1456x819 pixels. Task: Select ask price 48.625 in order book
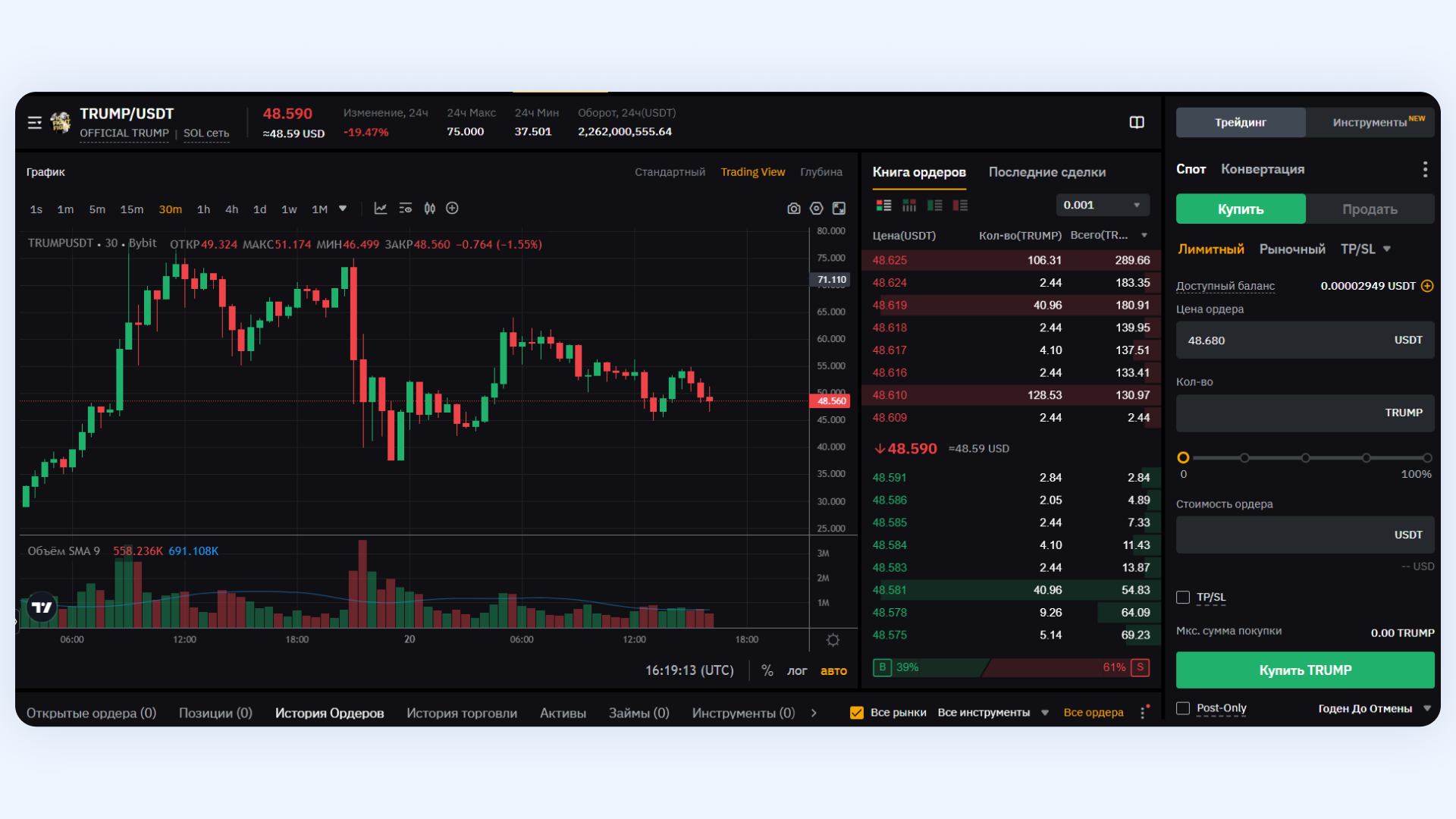[x=890, y=260]
